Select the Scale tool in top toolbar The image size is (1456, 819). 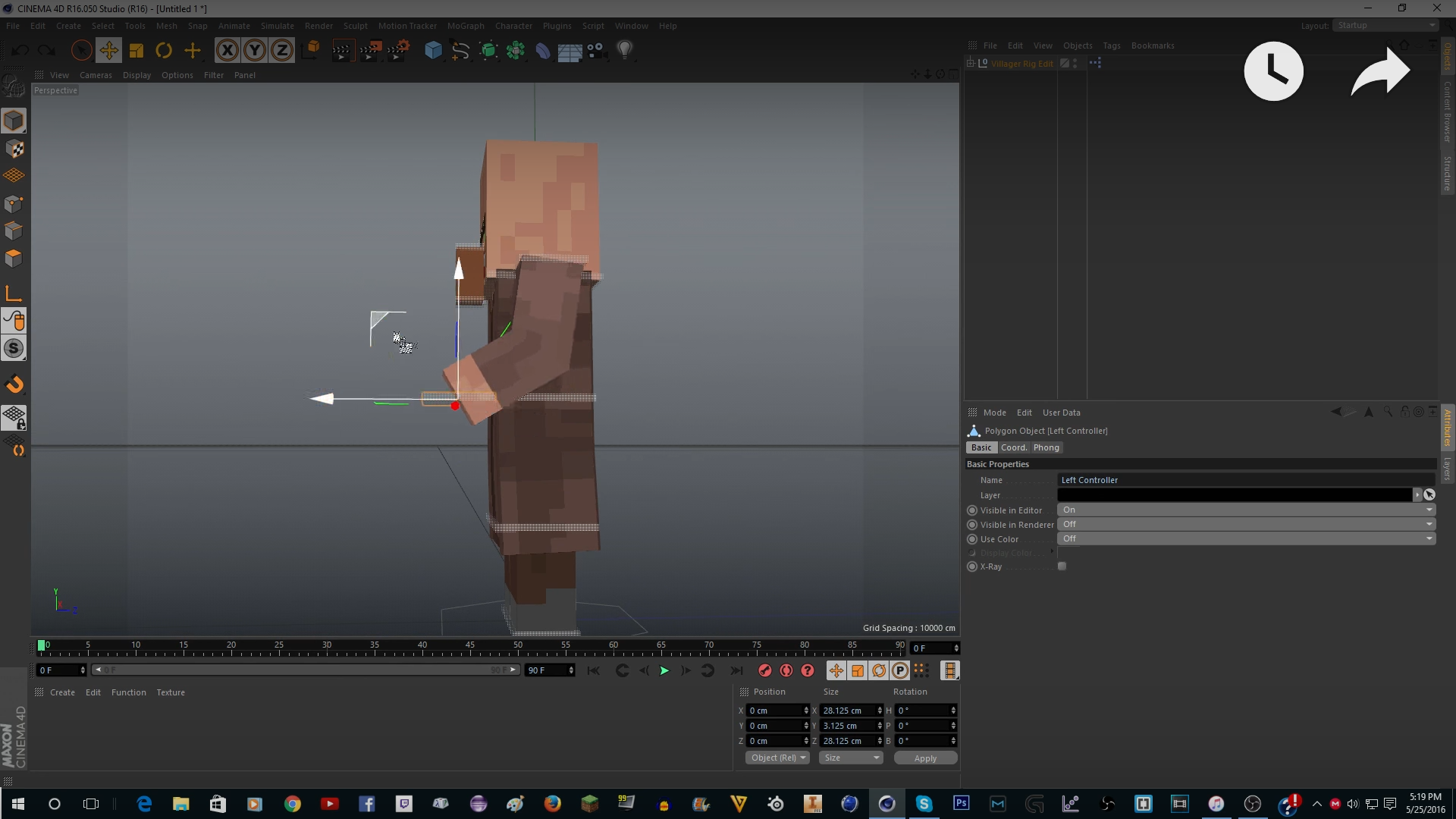point(136,51)
